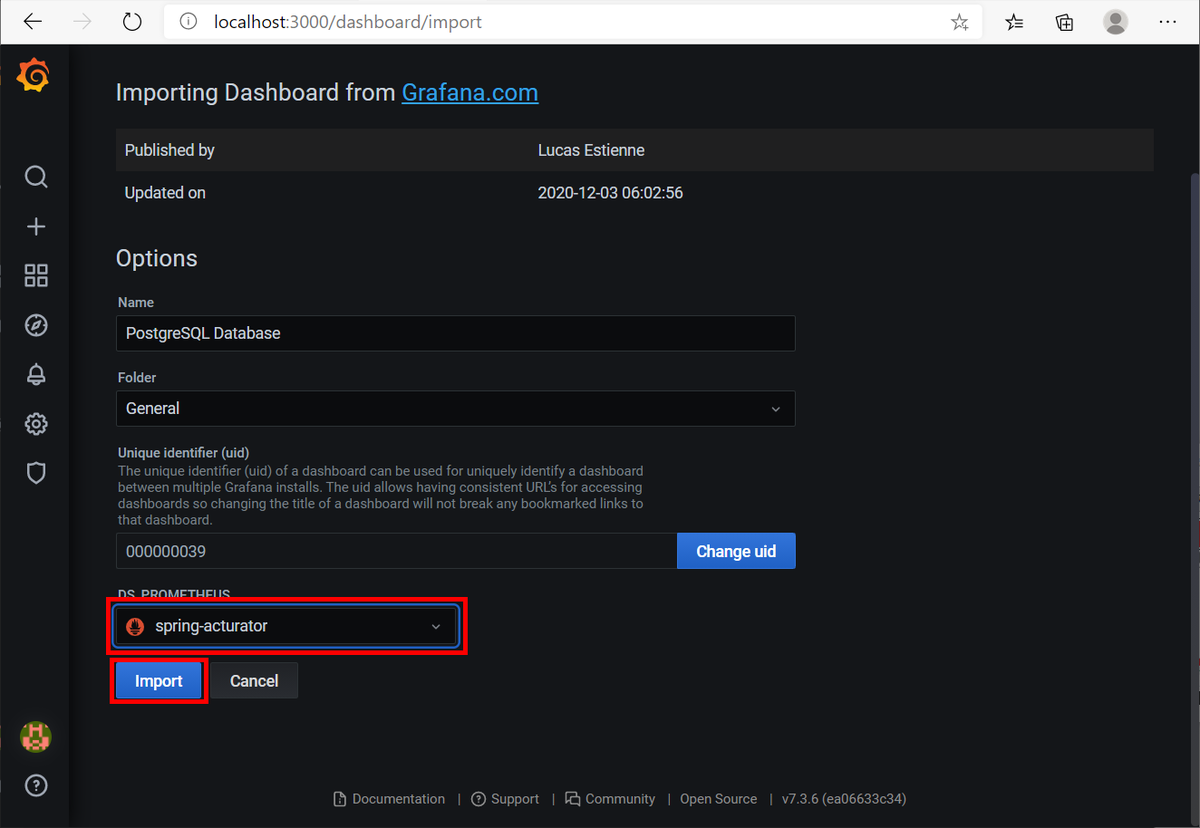Image resolution: width=1200 pixels, height=828 pixels.
Task: Click the uid field showing 000000039
Action: pos(397,551)
